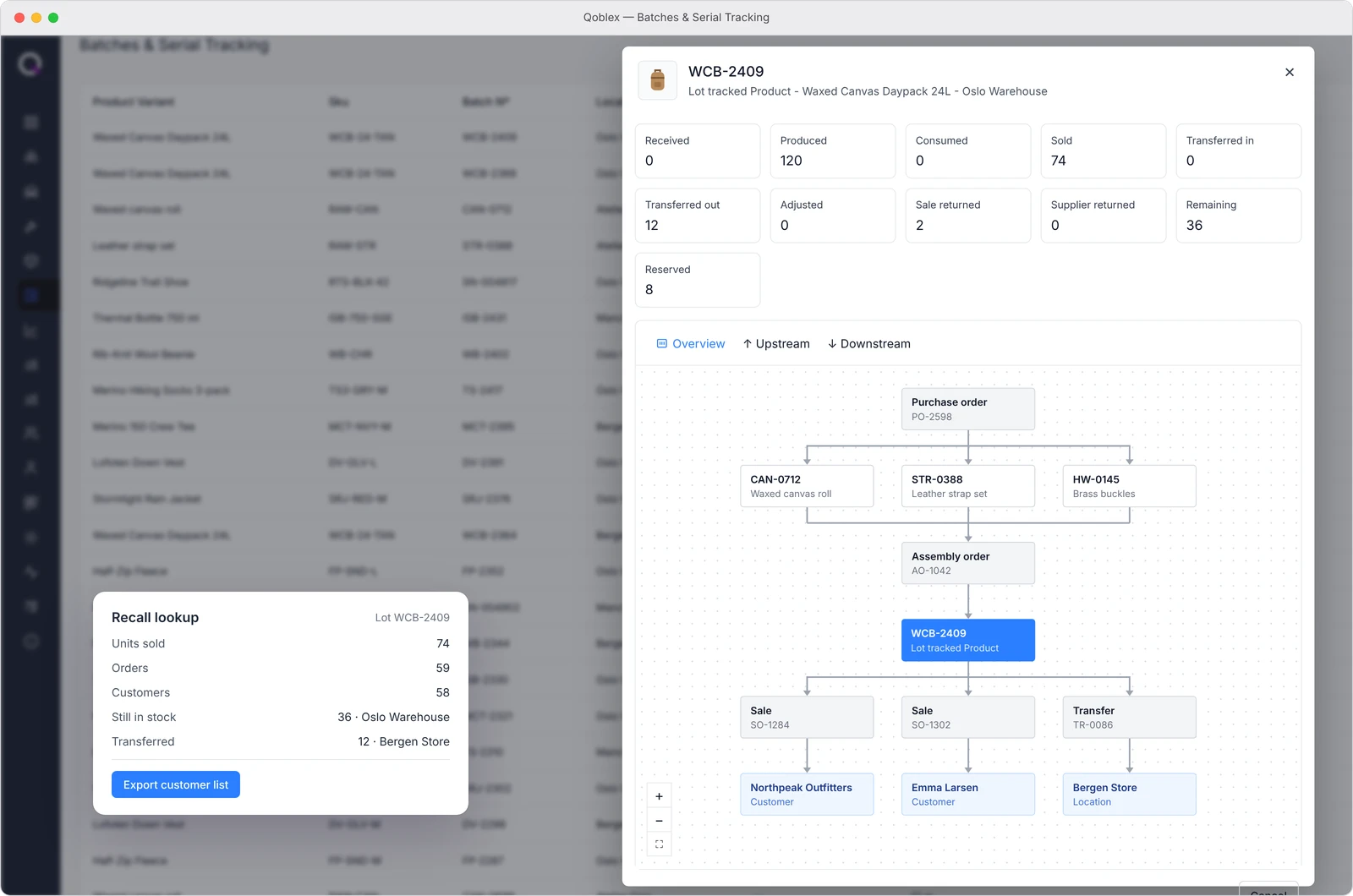The image size is (1353, 896).
Task: Open the Upstream tab
Action: pos(776,344)
